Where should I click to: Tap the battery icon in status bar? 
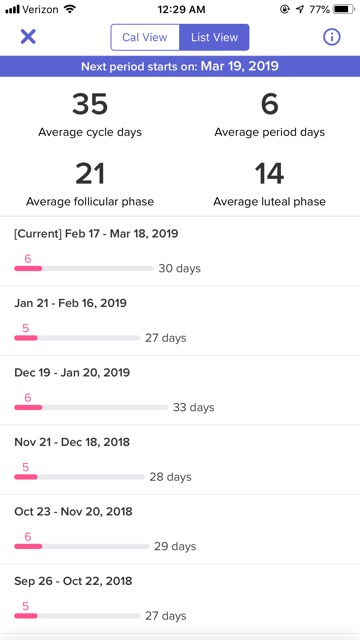344,9
